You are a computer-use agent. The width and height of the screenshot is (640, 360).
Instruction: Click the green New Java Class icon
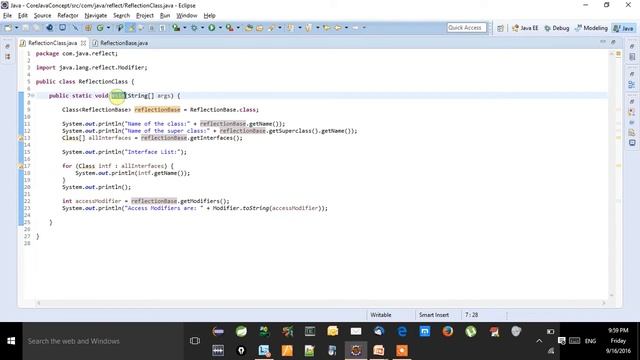tap(100, 28)
